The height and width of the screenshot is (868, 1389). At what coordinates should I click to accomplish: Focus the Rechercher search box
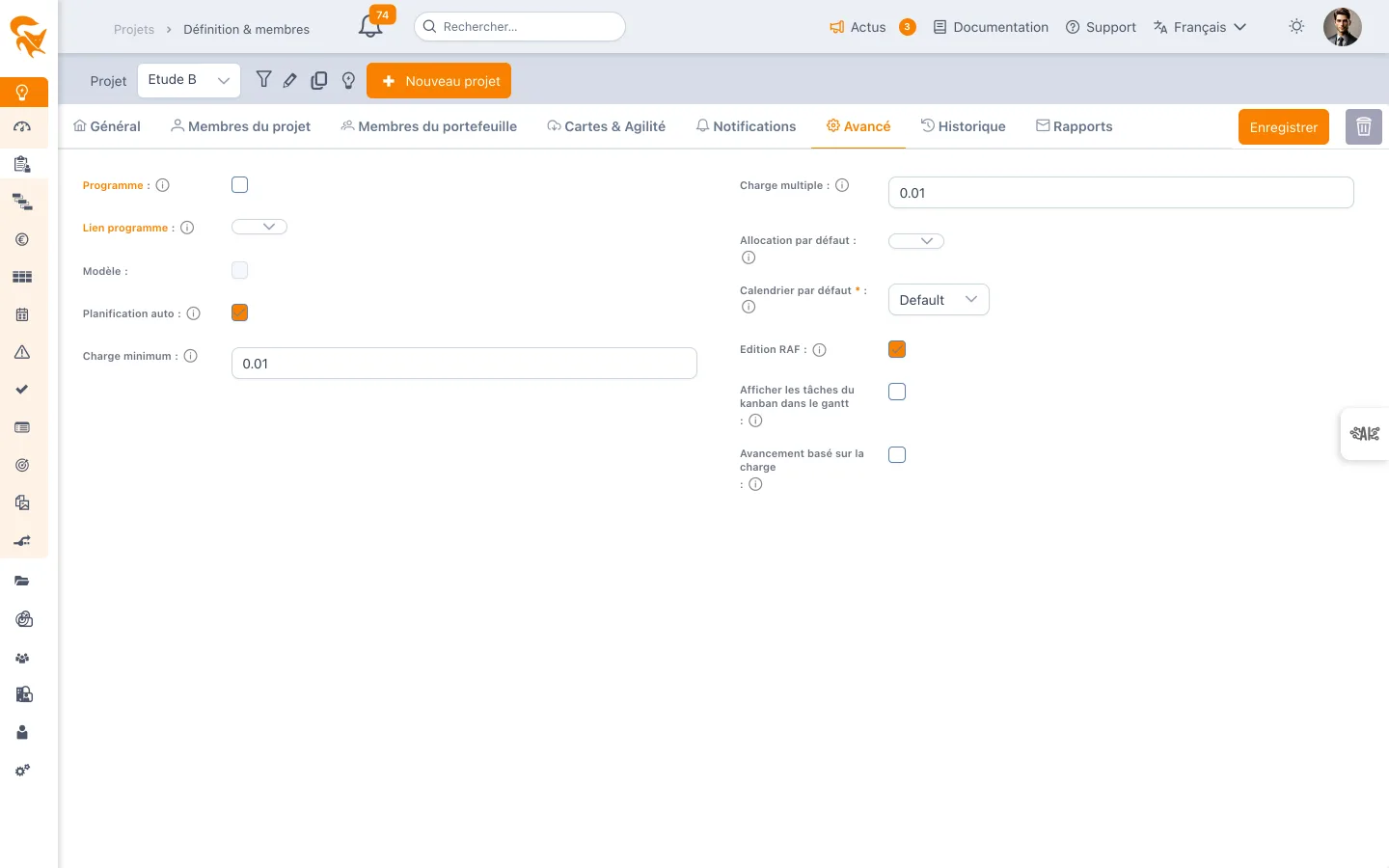click(520, 27)
